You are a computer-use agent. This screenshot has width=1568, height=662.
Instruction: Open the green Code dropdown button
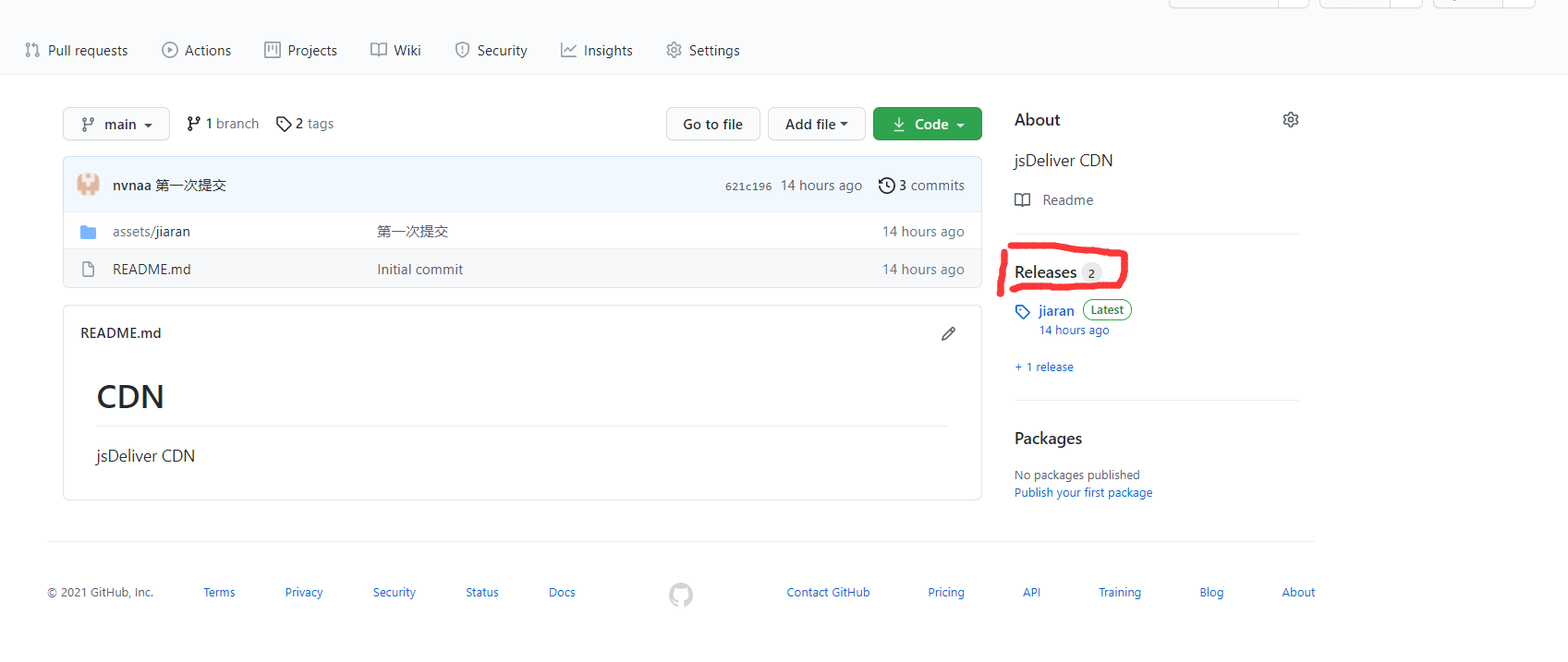click(928, 124)
